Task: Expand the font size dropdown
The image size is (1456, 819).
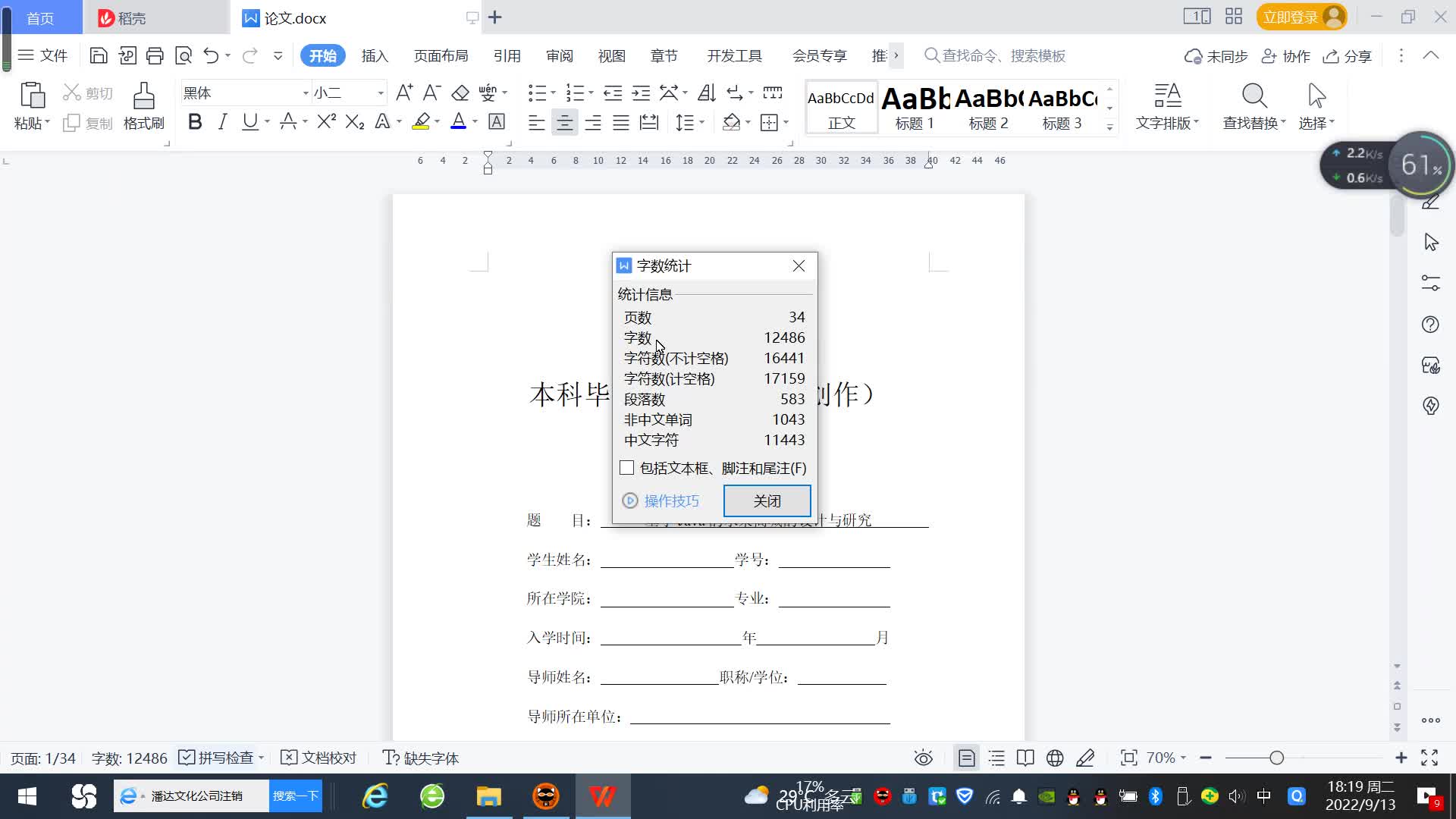Action: (x=381, y=93)
